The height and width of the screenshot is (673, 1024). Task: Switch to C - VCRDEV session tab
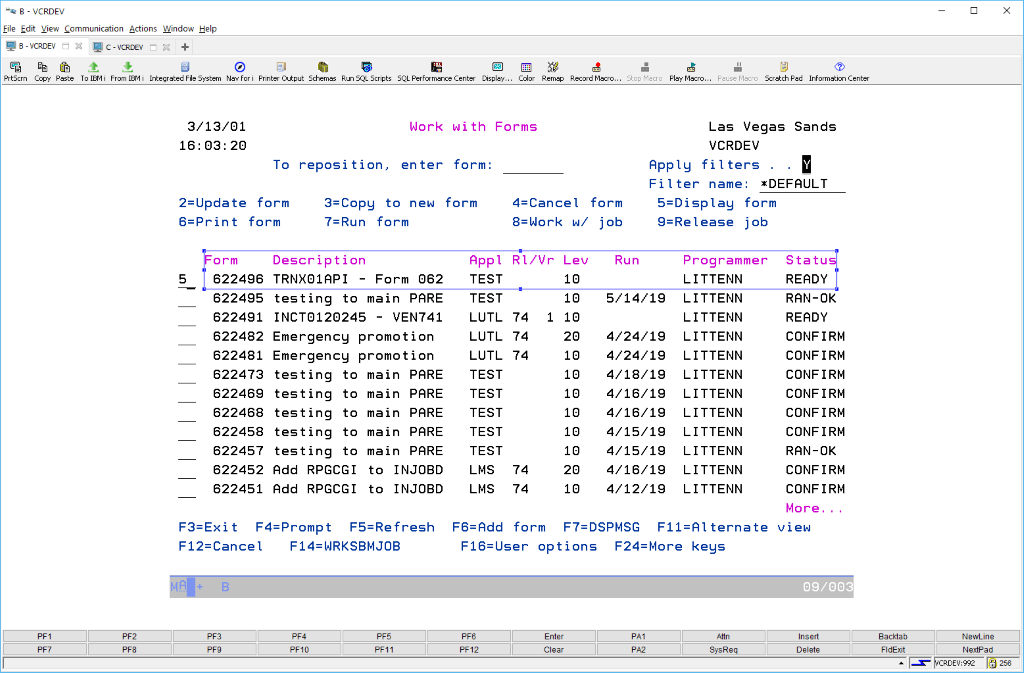(x=124, y=47)
